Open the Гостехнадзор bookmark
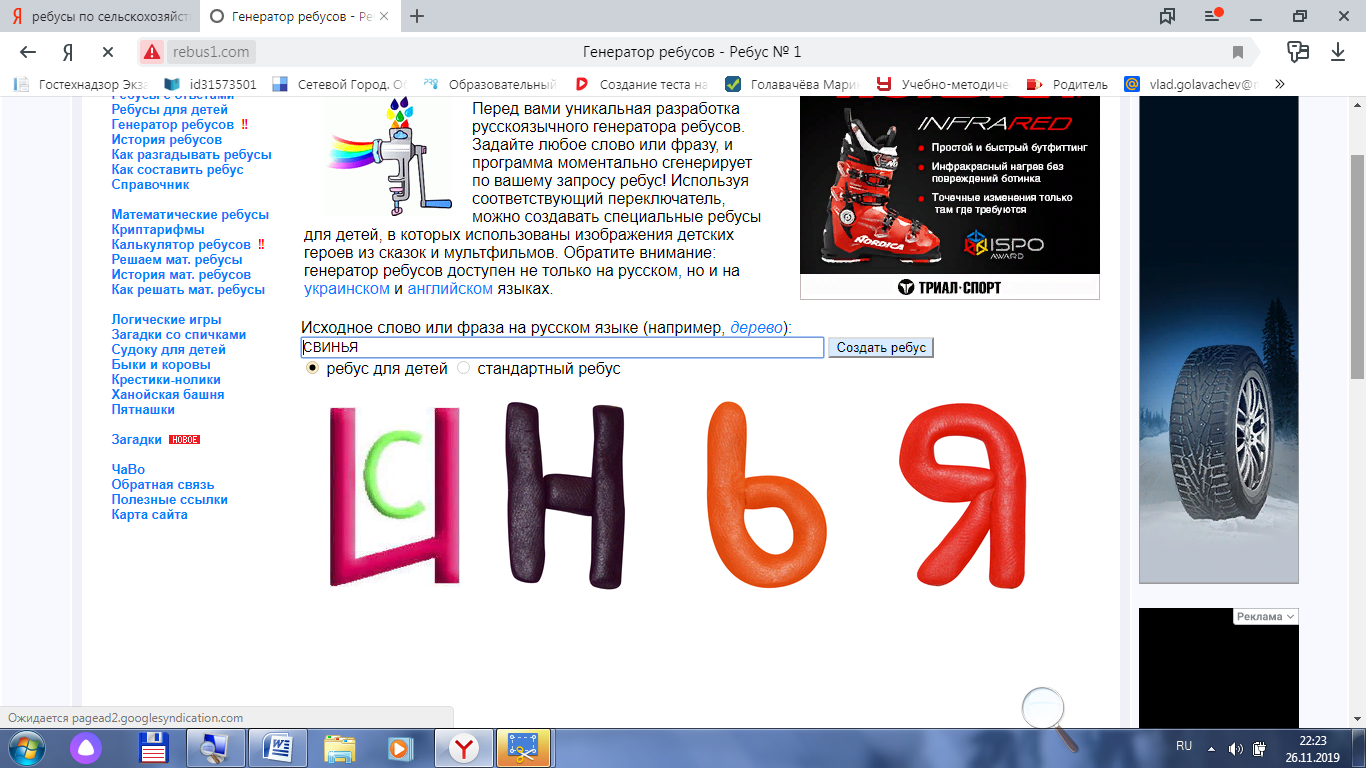 82,84
